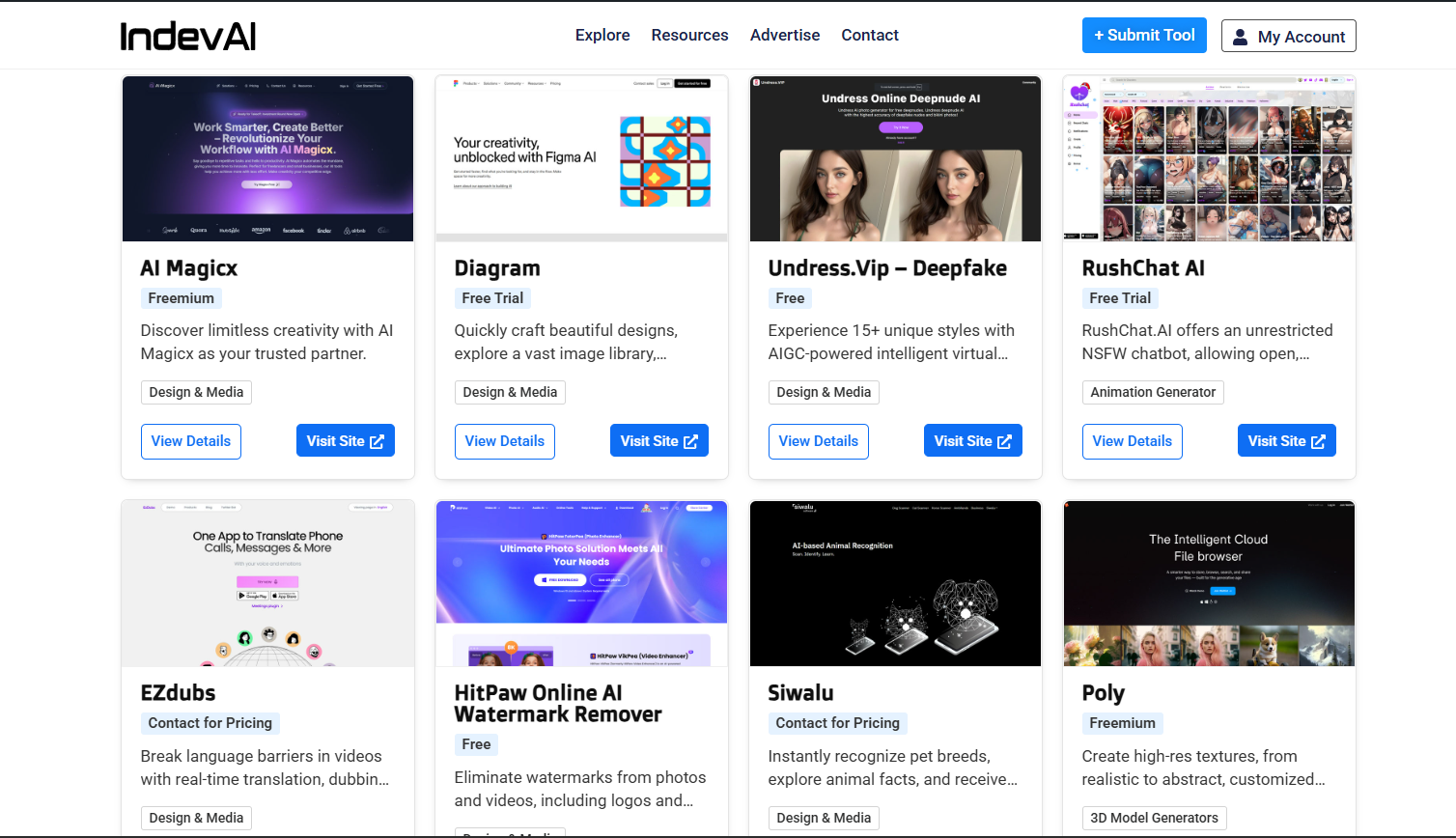Click external-link icon on AI Magicx Visit Site

point(377,441)
